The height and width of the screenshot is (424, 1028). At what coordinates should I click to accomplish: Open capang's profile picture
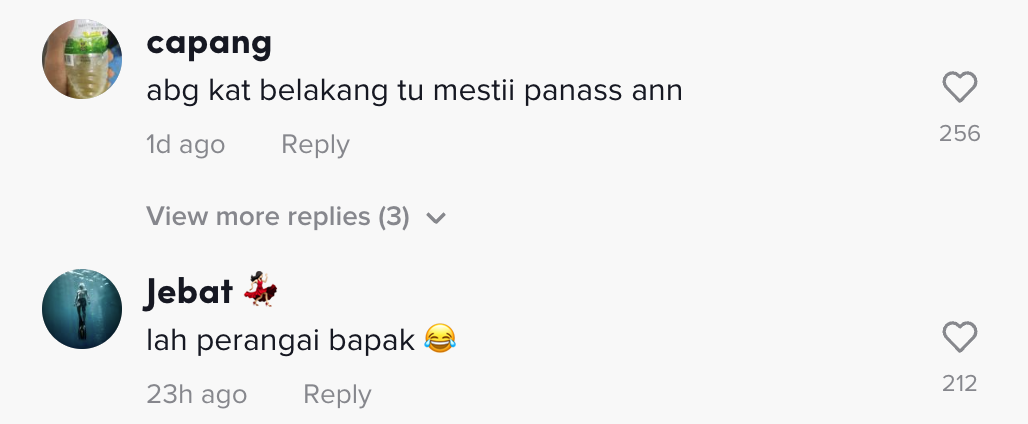coord(82,59)
